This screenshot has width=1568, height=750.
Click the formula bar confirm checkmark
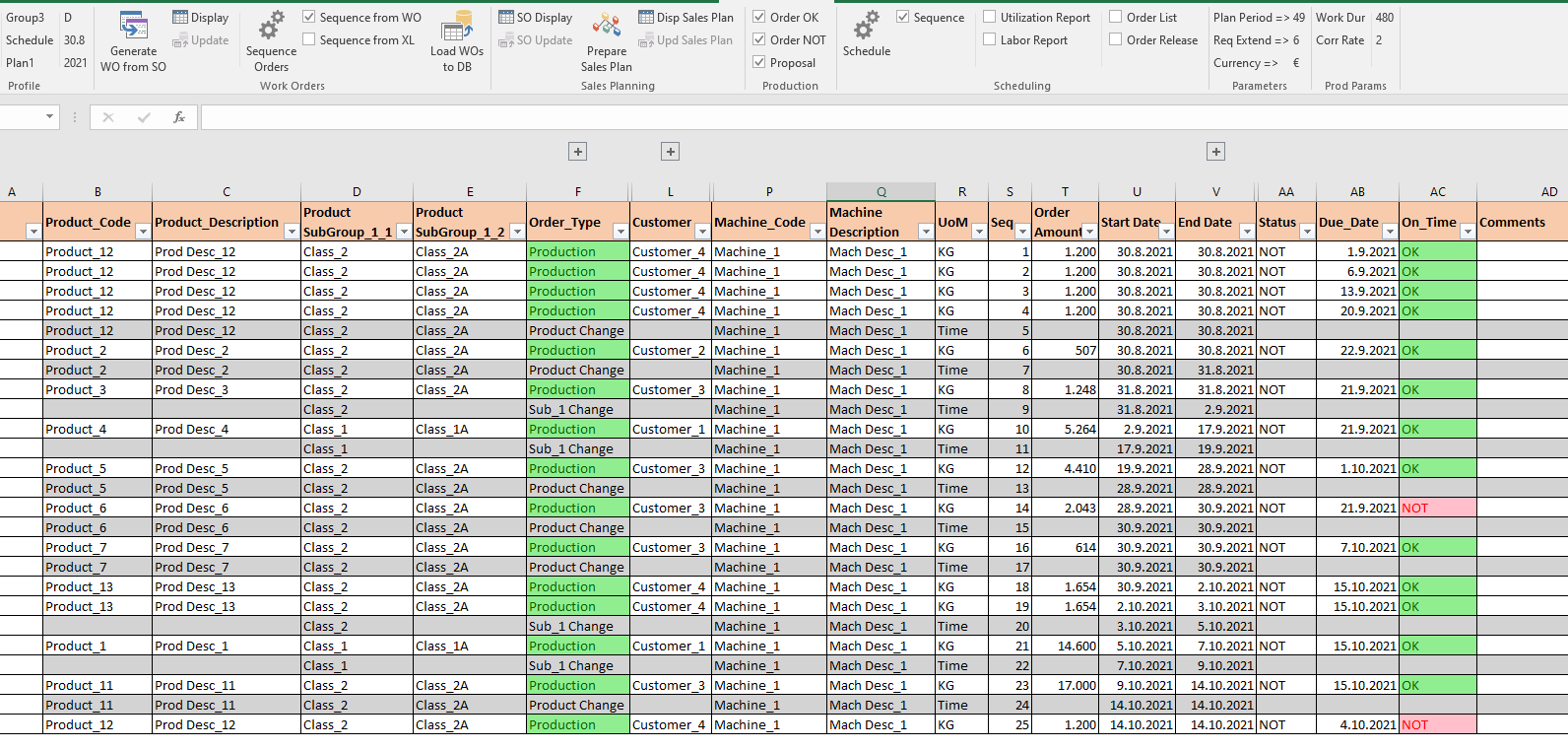point(144,117)
